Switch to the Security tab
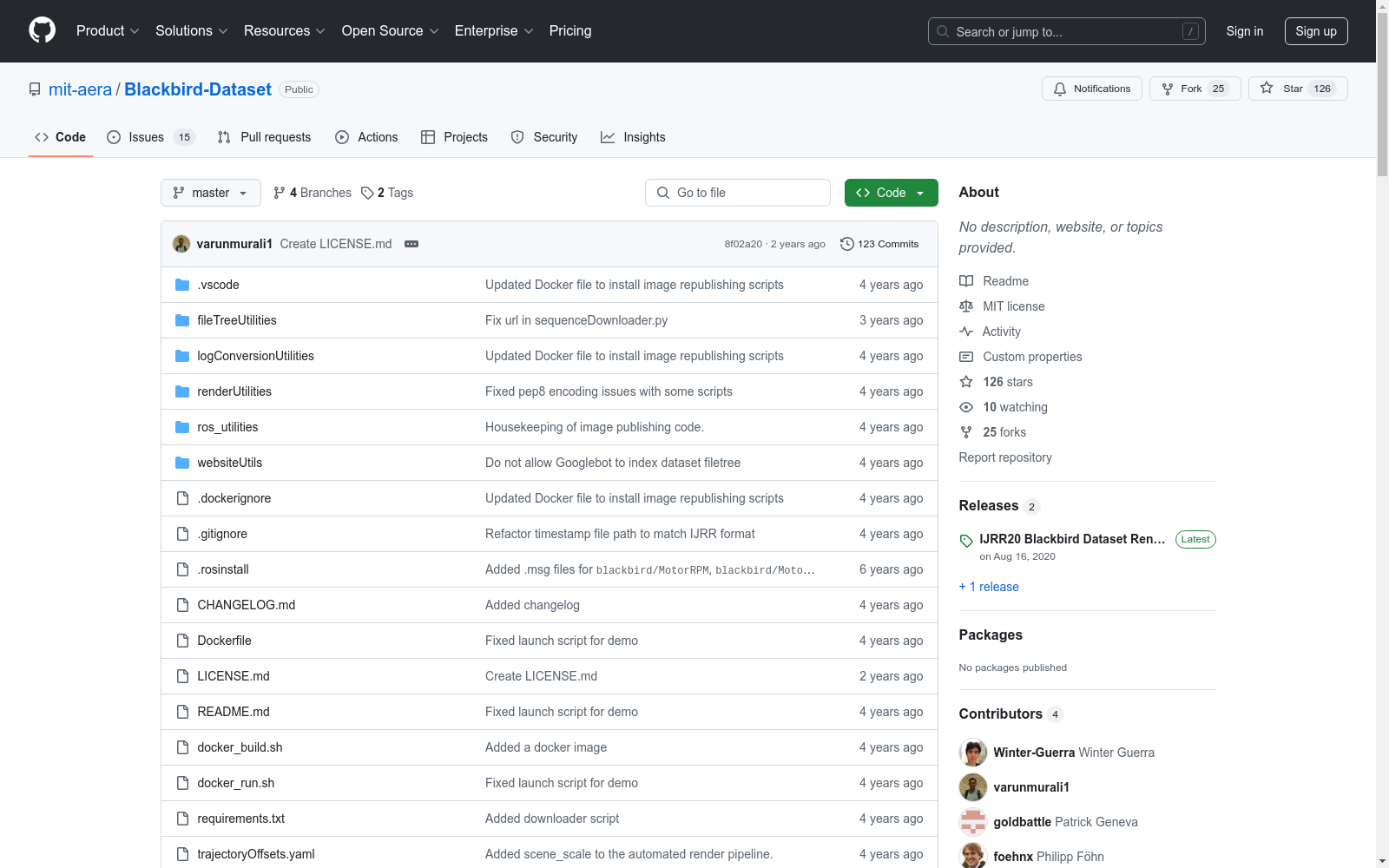This screenshot has height=868, width=1389. 544,137
